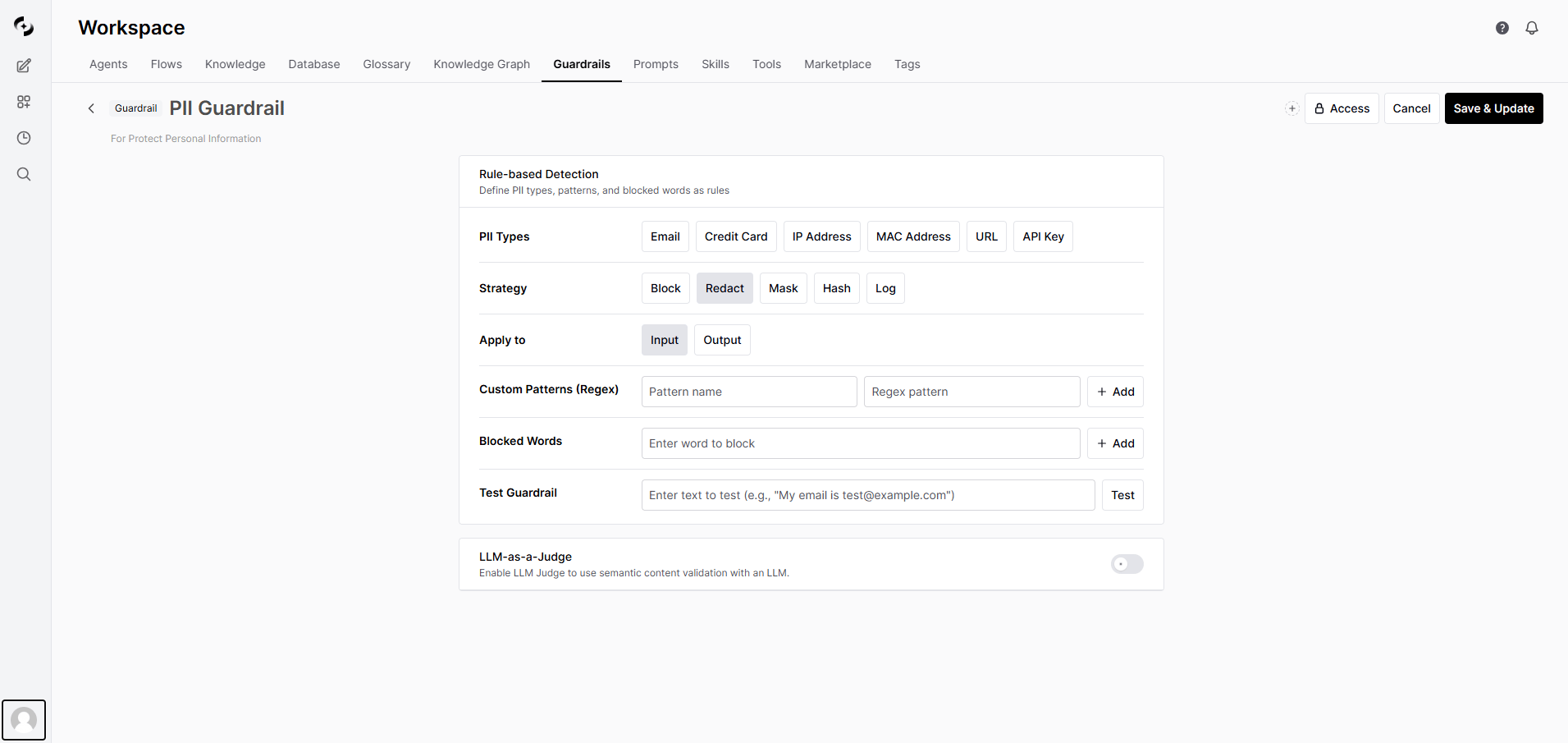Image resolution: width=1568 pixels, height=743 pixels.
Task: Click the Save & Update button
Action: pyautogui.click(x=1493, y=108)
